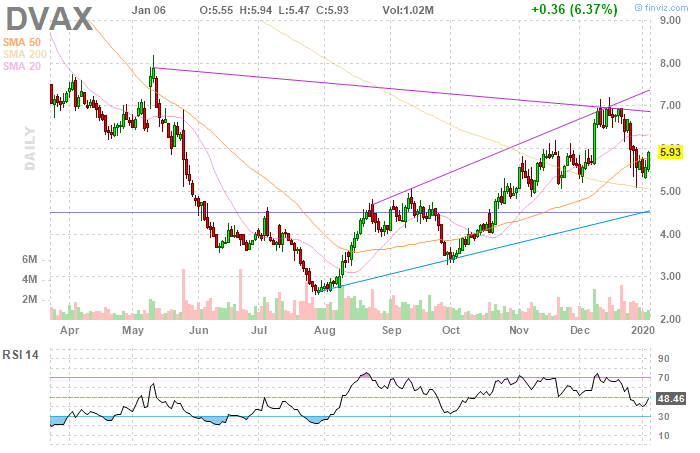Viewport: 700px width, 453px height.
Task: Click the 48.46 RSI value tag
Action: coord(671,398)
